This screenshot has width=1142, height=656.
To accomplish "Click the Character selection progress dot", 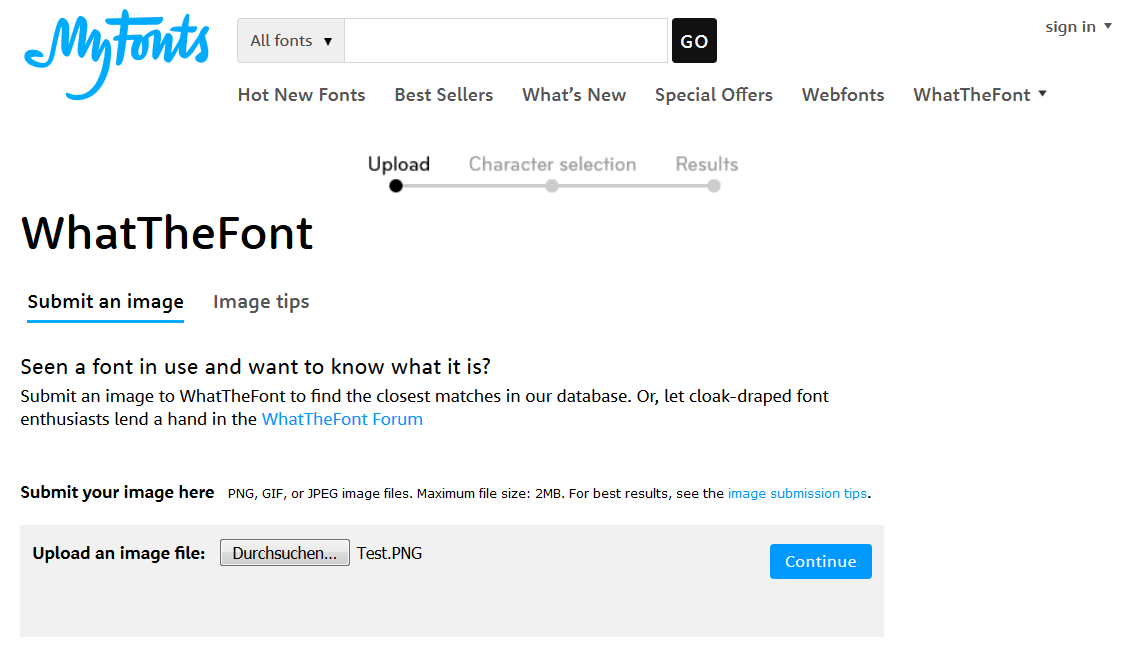I will 552,186.
